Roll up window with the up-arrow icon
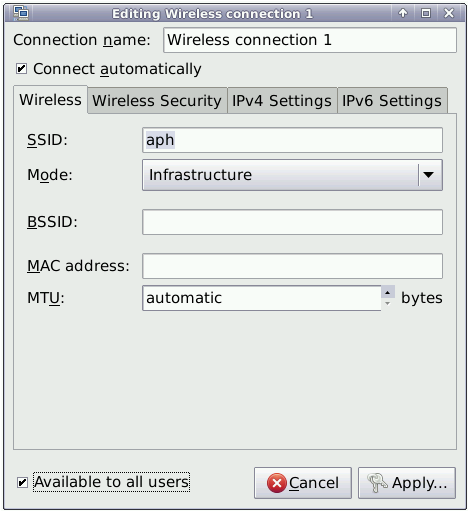The height and width of the screenshot is (512, 470). coord(403,13)
